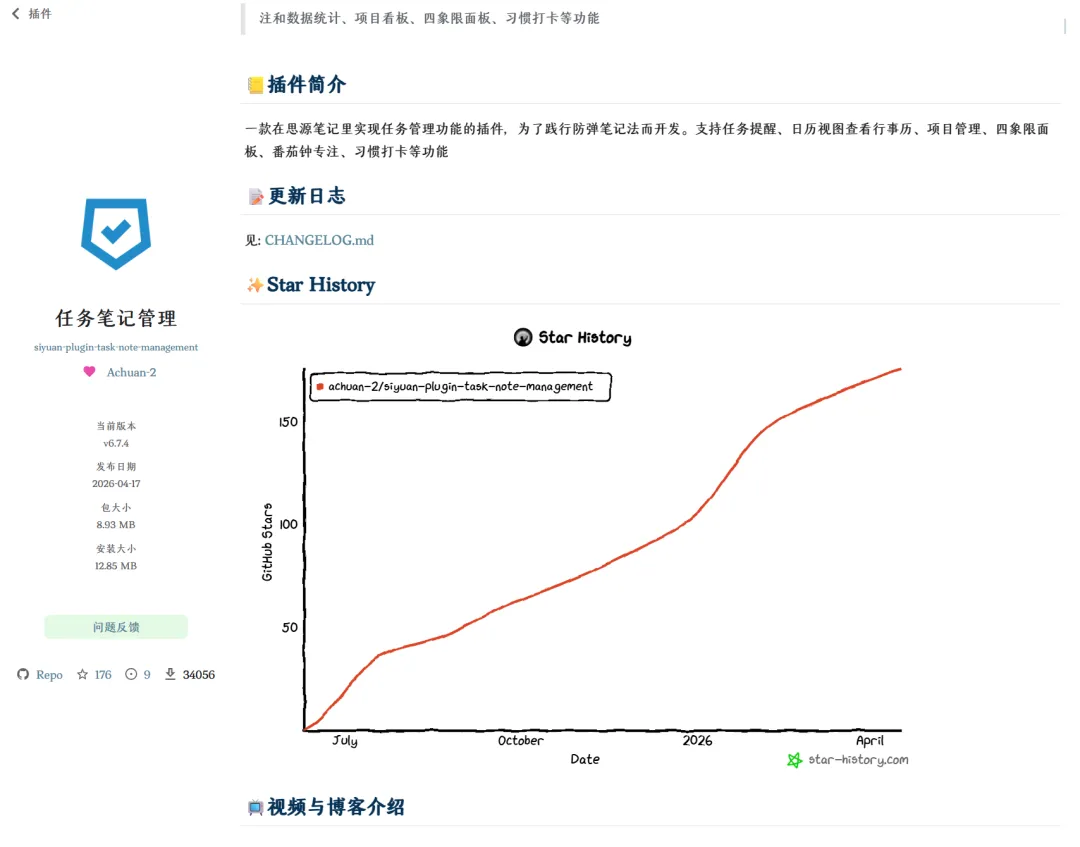Click the 插件简介 heading

[x=307, y=85]
